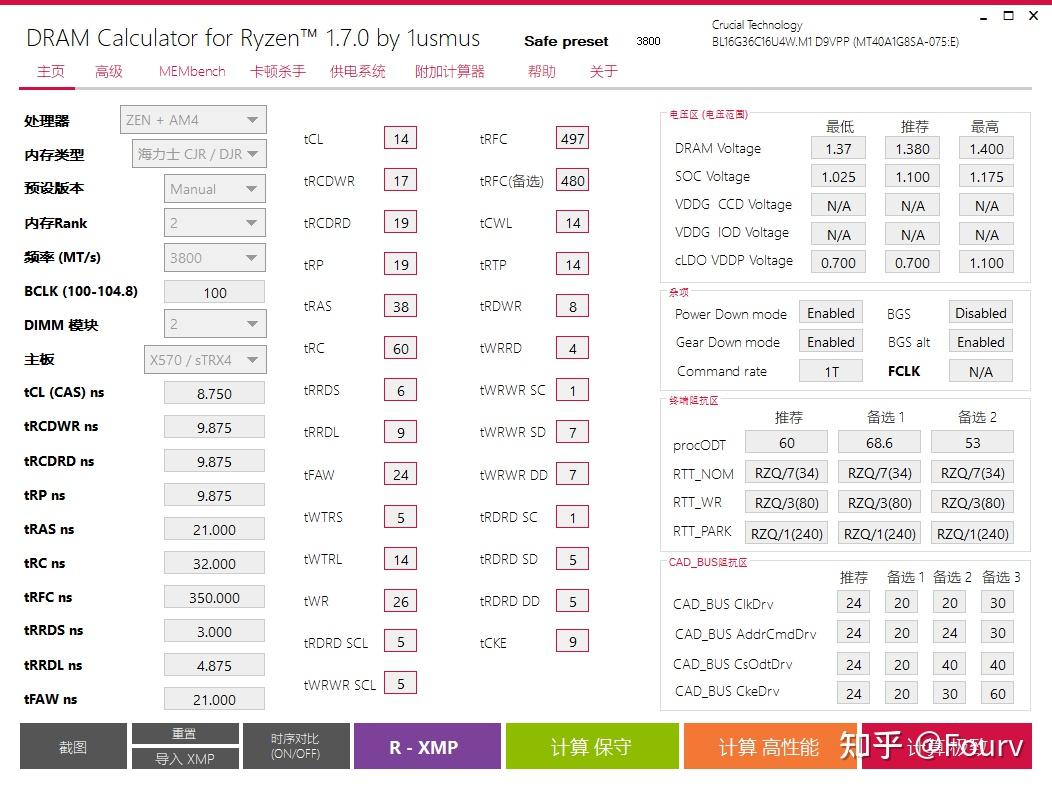Maximize the DRAM Calculator window
Screen dimensions: 1052x790
(1008, 15)
